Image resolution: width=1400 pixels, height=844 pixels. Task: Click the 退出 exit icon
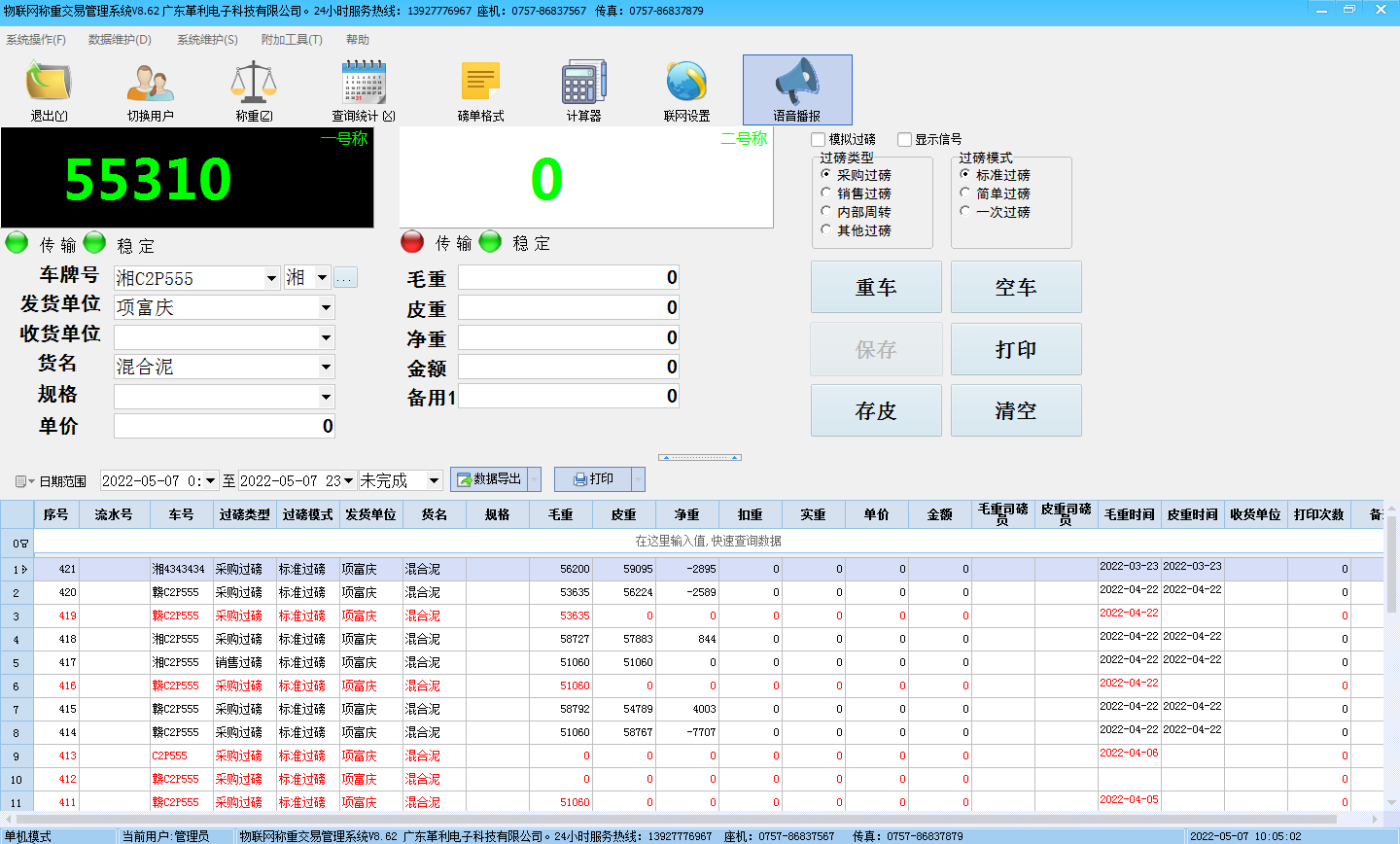pos(49,83)
